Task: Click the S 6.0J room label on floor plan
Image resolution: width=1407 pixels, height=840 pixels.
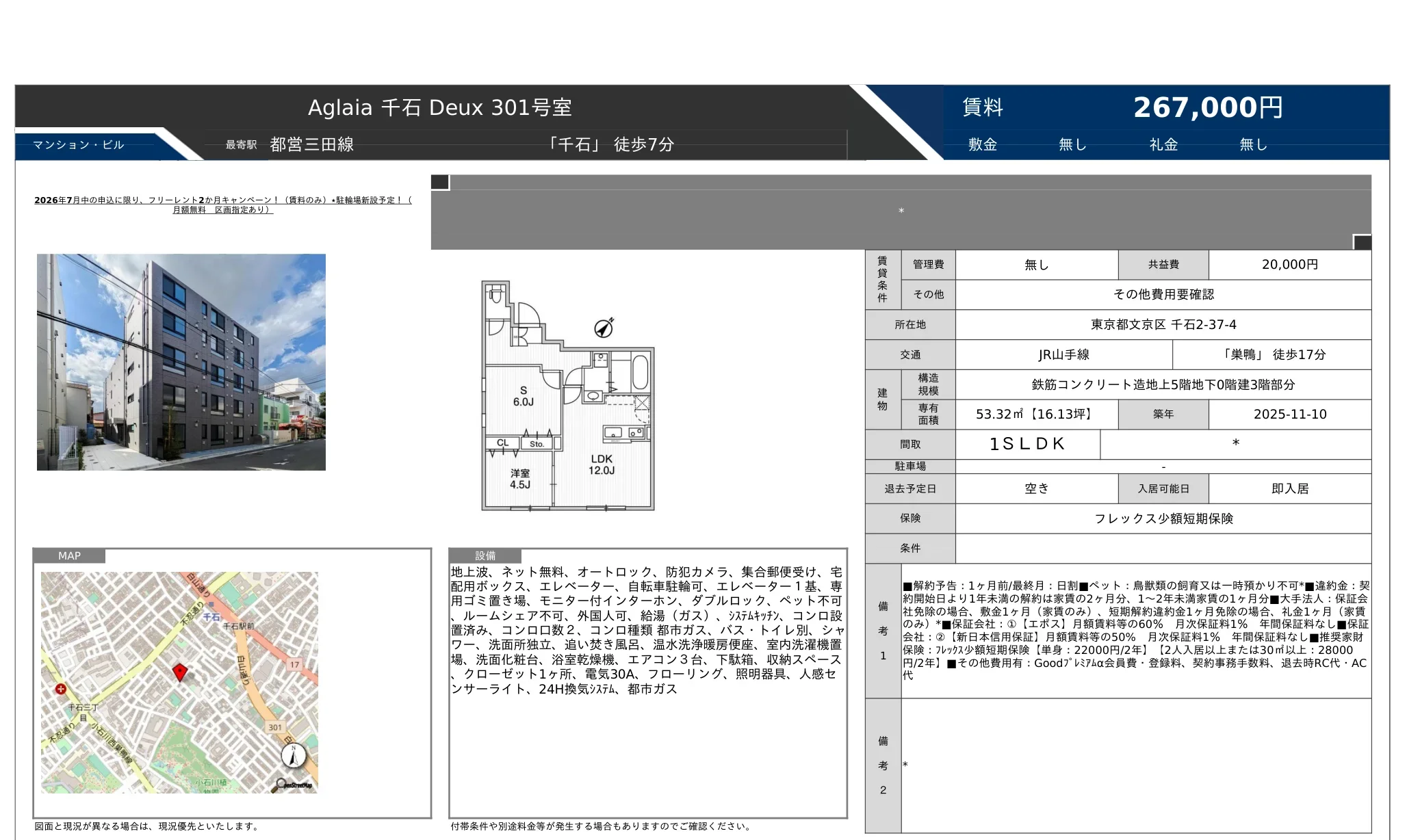Action: 524,396
